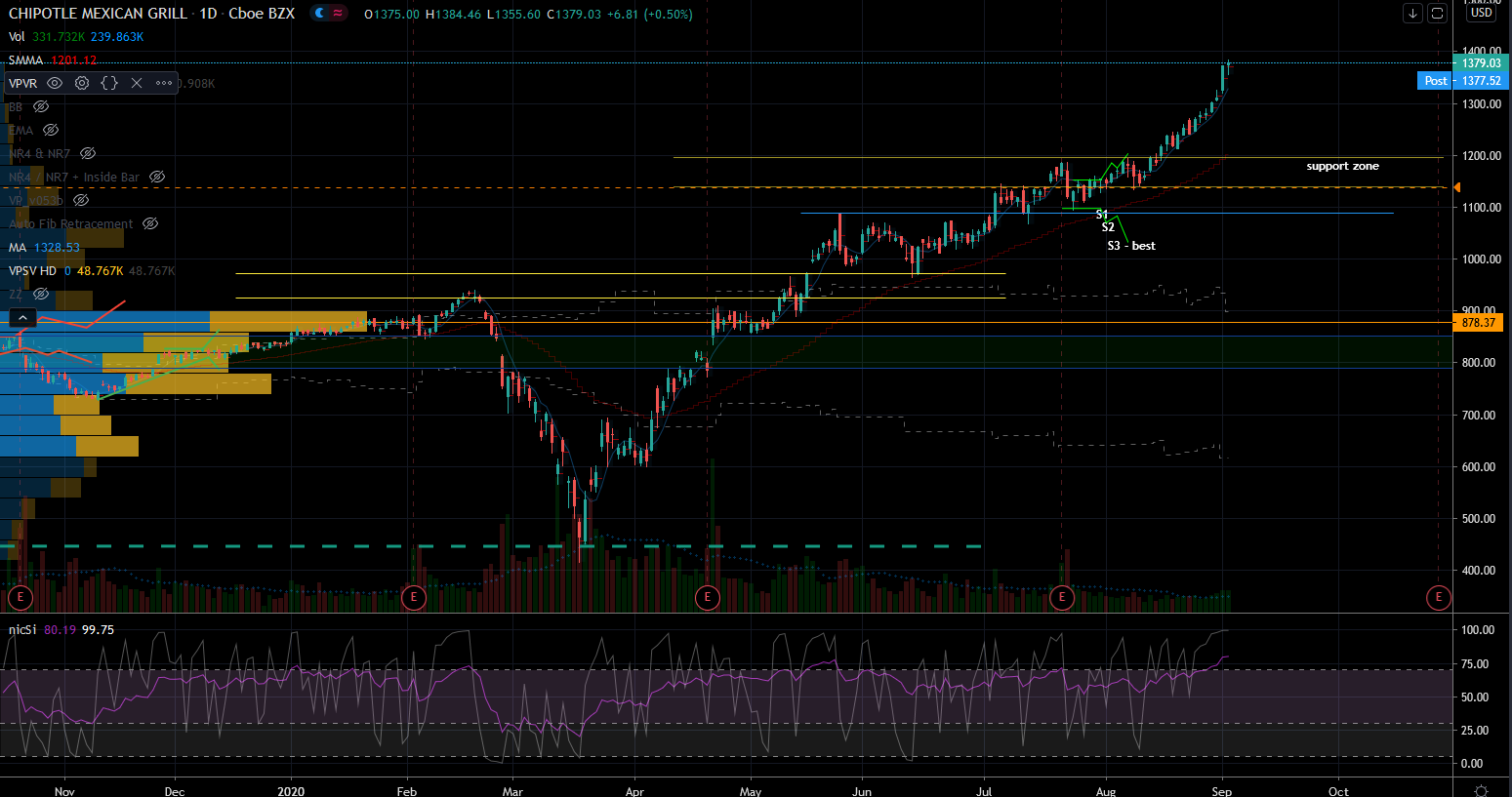Remove the VPVR indicator with X
The width and height of the screenshot is (1512, 797).
tap(137, 83)
